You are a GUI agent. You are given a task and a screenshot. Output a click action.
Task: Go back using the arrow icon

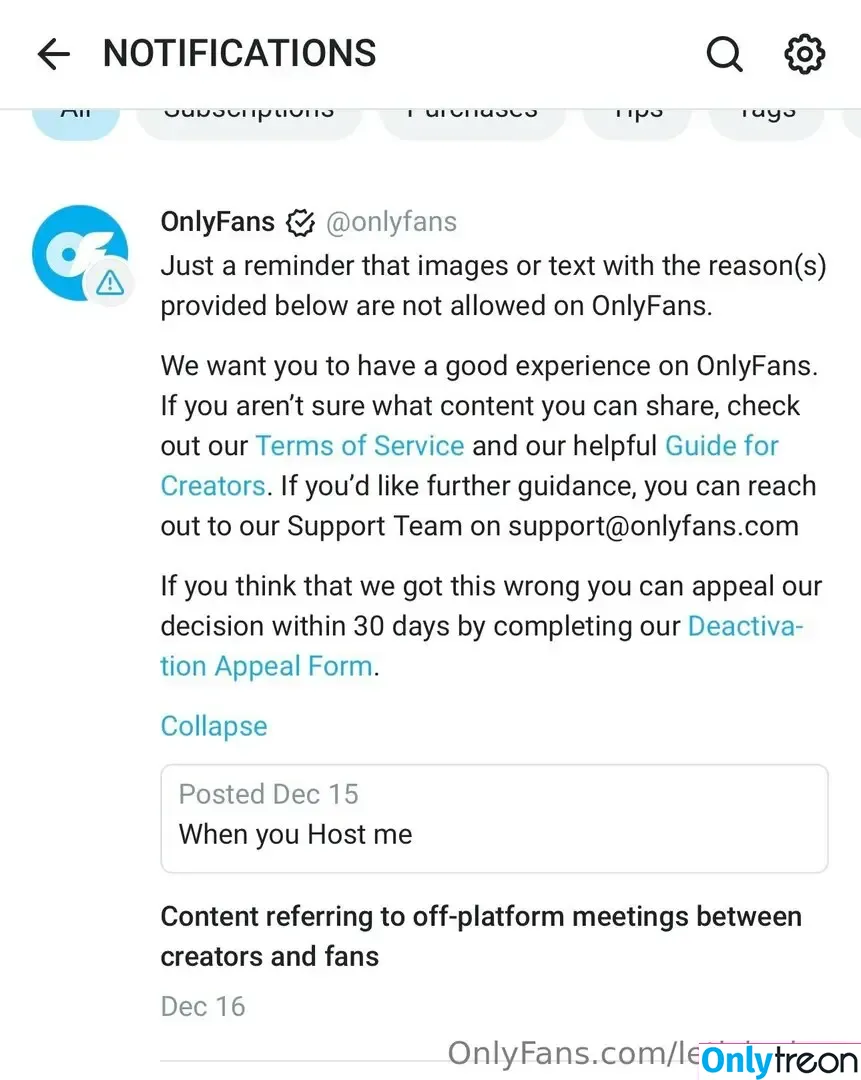pyautogui.click(x=54, y=54)
